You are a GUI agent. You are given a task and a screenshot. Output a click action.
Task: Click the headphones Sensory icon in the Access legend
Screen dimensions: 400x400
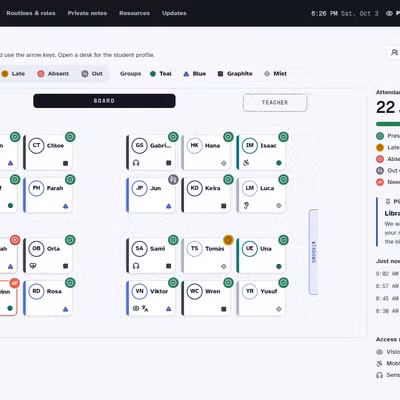379,375
